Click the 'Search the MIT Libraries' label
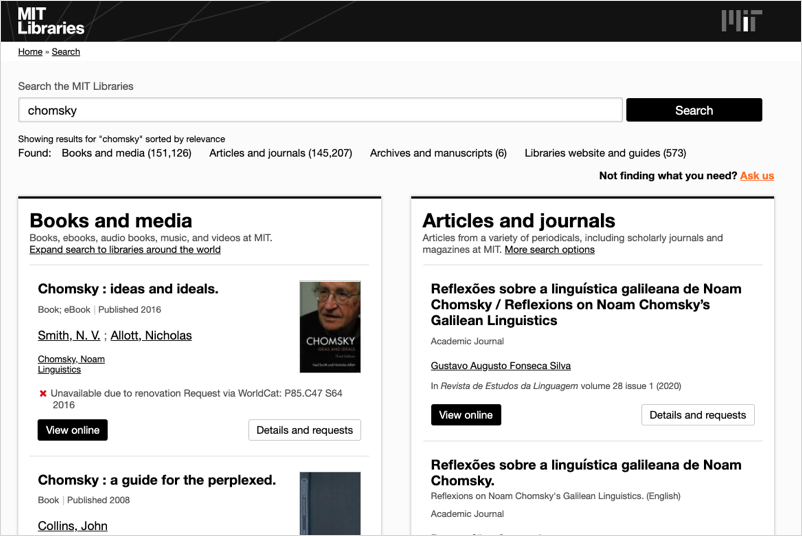This screenshot has width=802, height=536. click(76, 86)
